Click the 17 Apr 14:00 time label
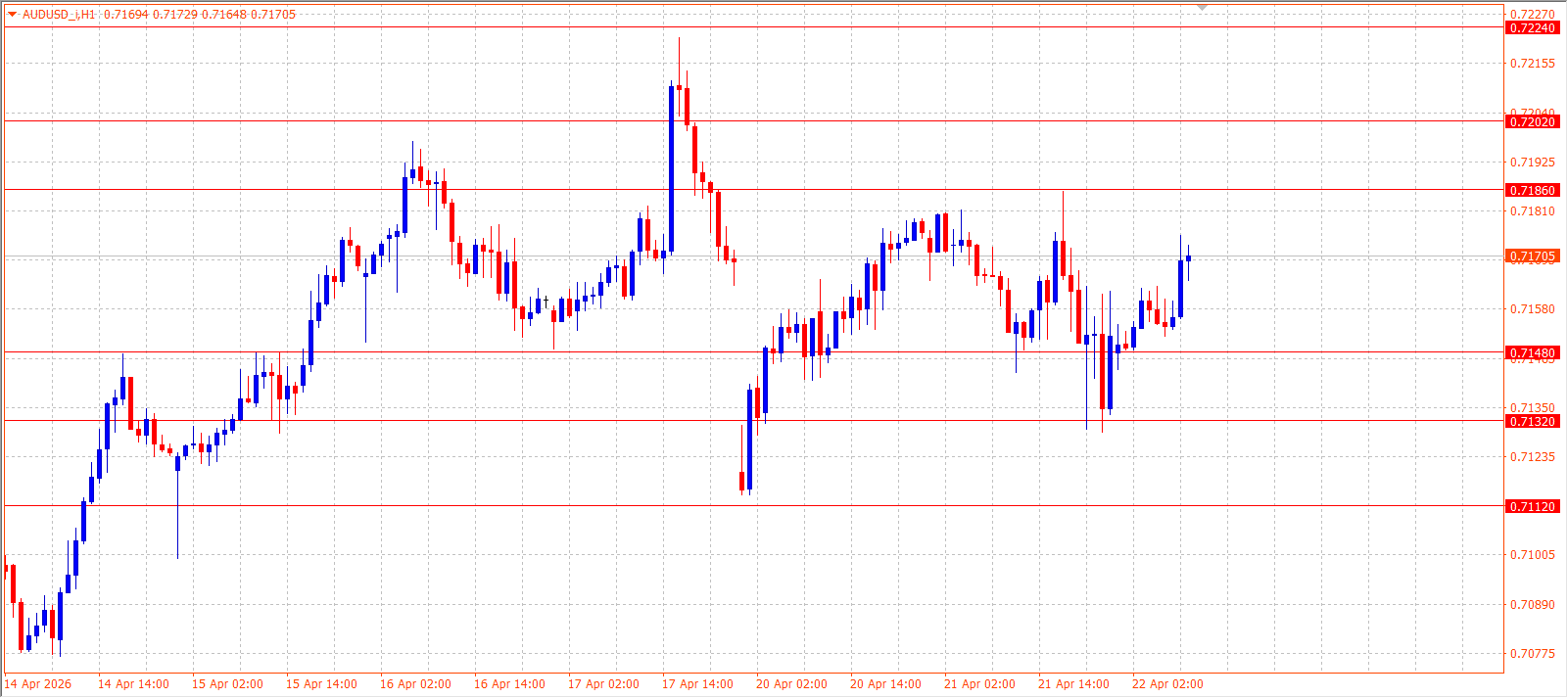This screenshot has width=1568, height=698. click(x=697, y=684)
